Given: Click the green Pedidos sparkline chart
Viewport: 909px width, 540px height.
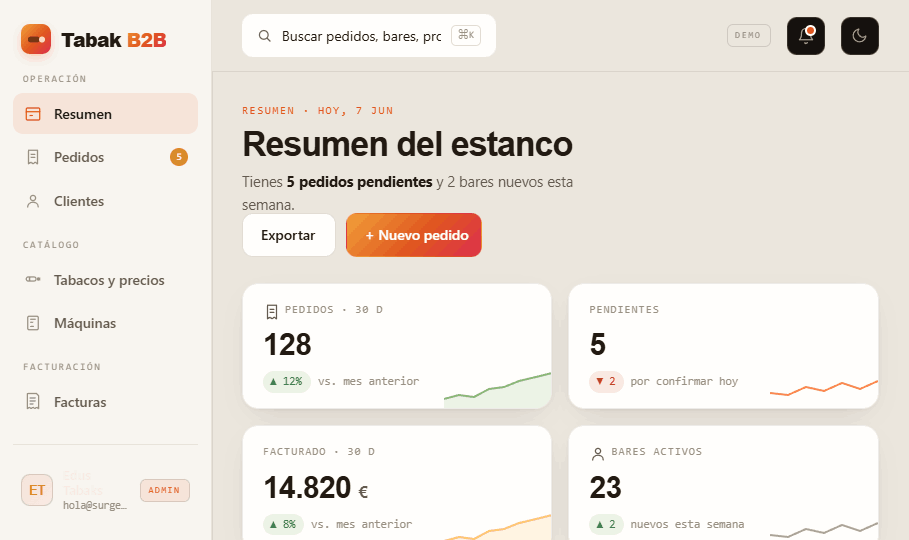Looking at the screenshot, I should point(497,390).
